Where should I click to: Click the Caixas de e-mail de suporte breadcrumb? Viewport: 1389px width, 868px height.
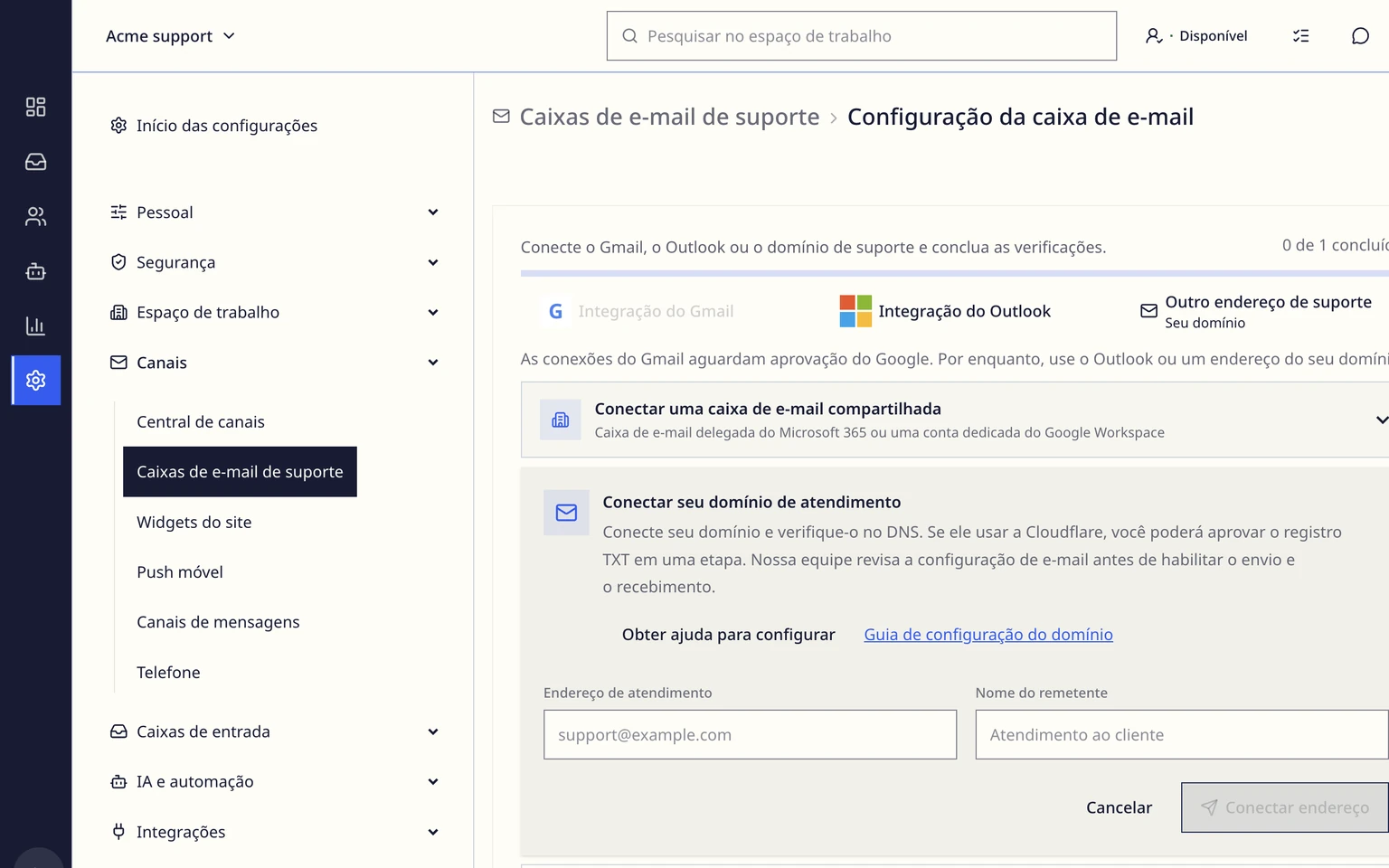click(x=669, y=117)
